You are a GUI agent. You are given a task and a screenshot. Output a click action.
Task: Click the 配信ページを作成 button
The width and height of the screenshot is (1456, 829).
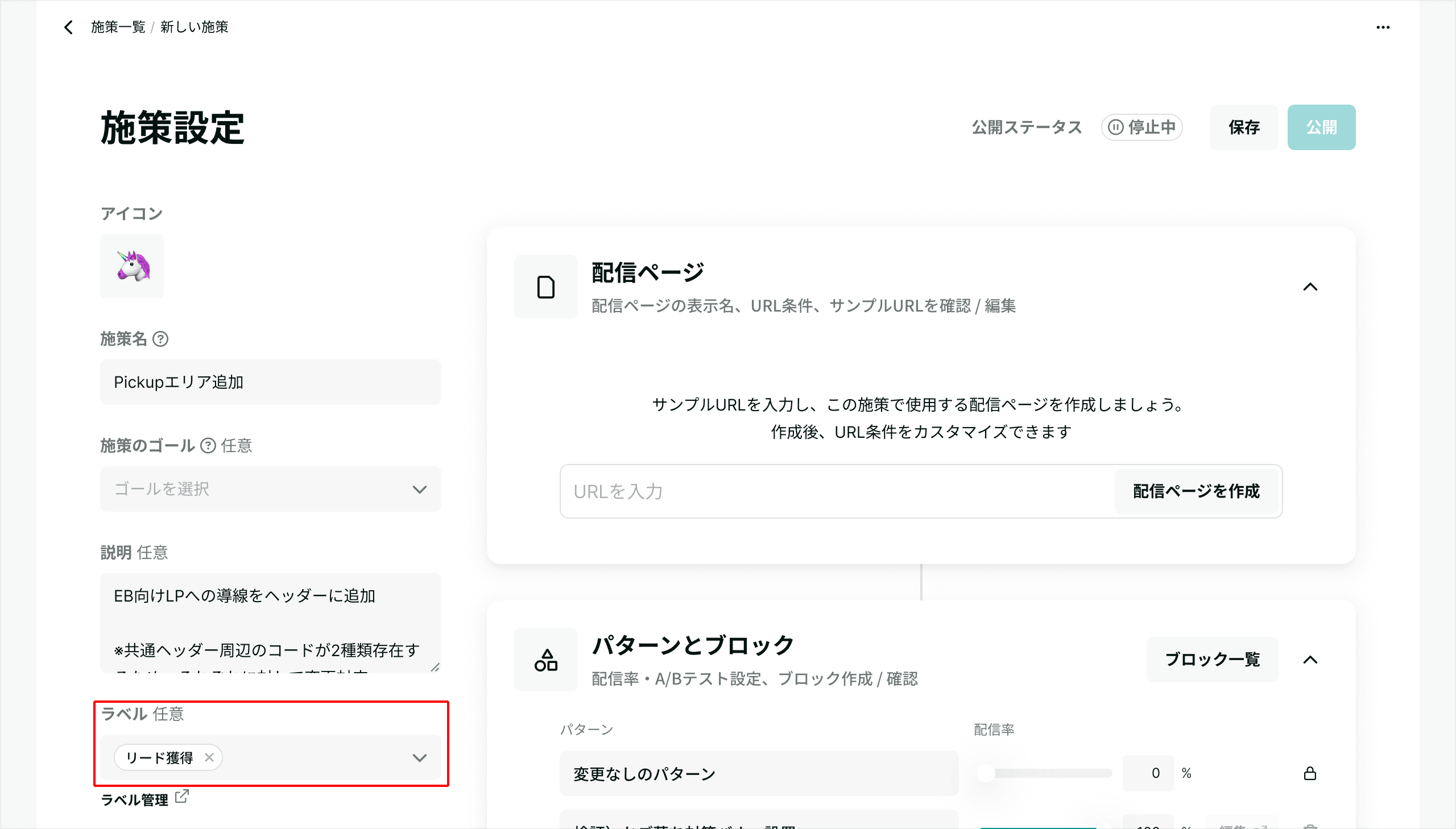coord(1196,491)
